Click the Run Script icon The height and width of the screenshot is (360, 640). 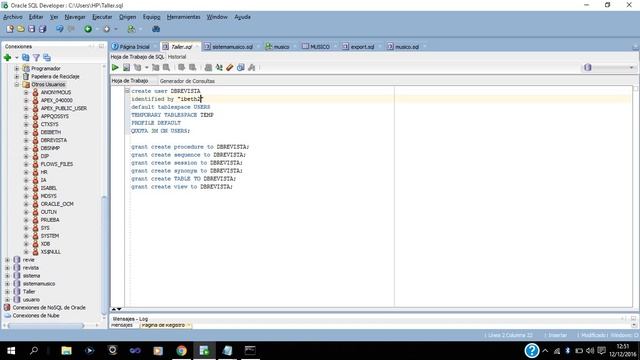click(x=127, y=68)
